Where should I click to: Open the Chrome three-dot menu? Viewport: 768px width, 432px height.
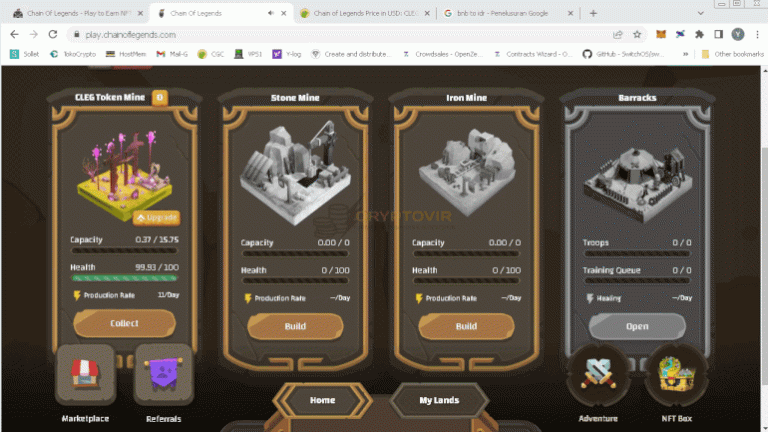click(757, 34)
